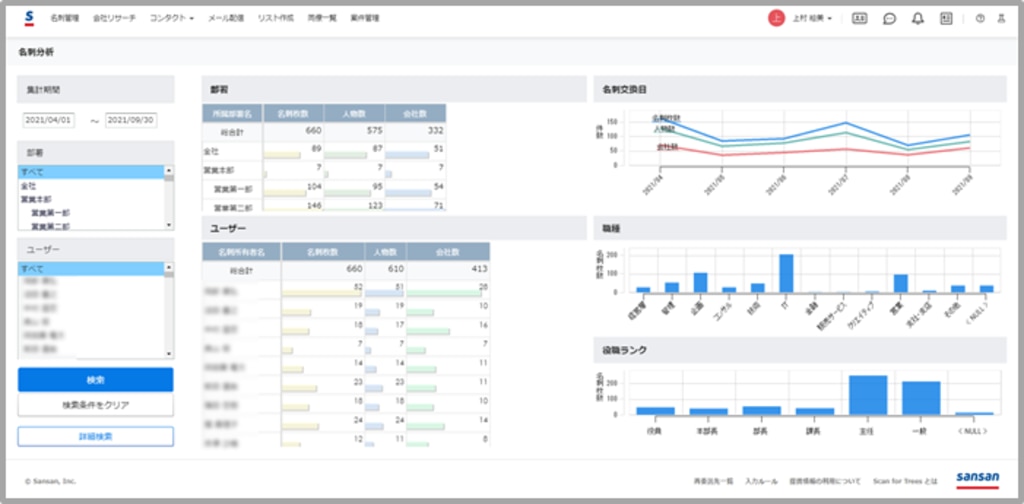Open the notifications bell icon
Screen dimensions: 1024x504
click(918, 19)
